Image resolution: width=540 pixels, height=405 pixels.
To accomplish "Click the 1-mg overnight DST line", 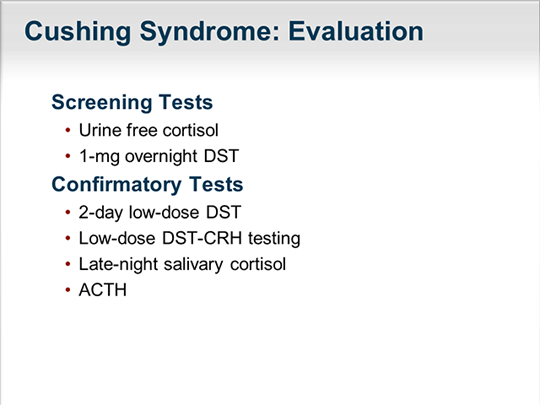I will [159, 156].
